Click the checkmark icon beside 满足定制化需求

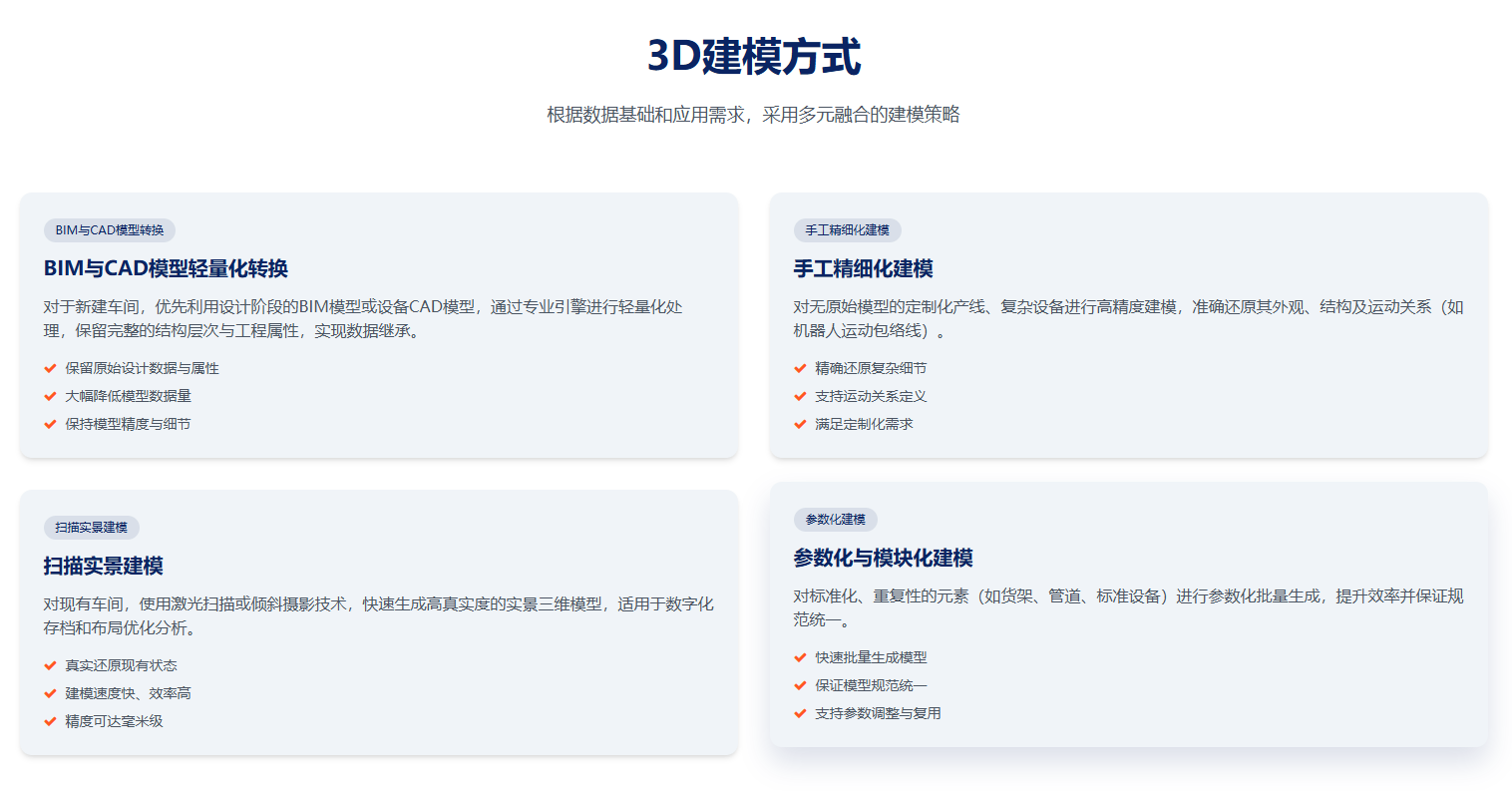pyautogui.click(x=800, y=424)
